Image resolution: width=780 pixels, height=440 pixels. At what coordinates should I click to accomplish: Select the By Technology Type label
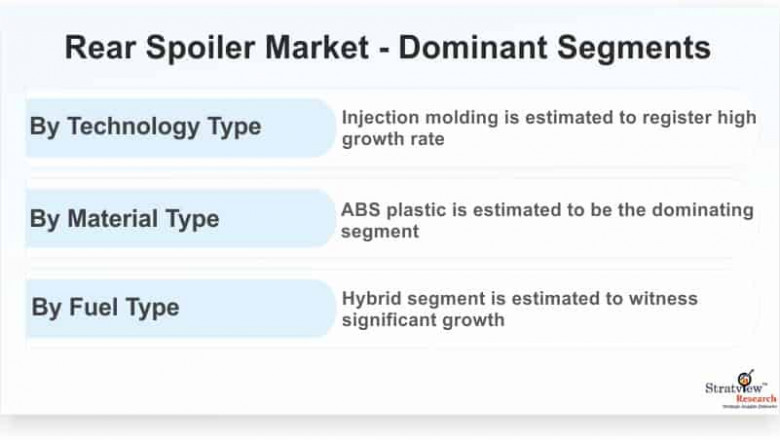pos(145,127)
